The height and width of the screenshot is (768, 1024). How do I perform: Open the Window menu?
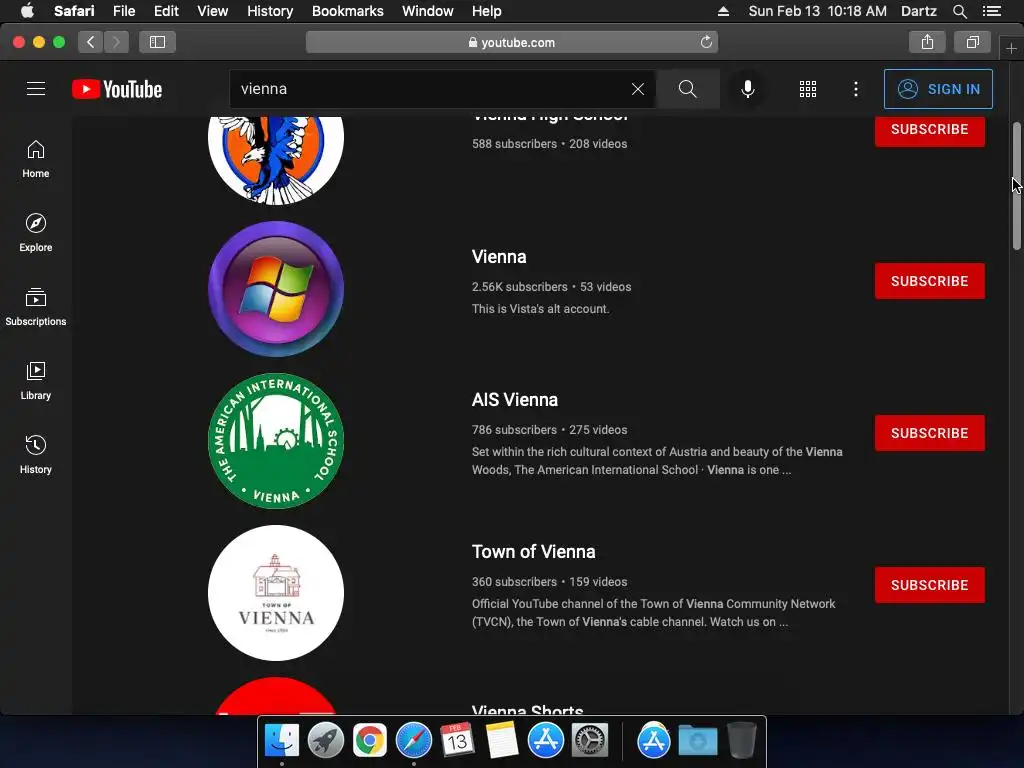click(428, 11)
